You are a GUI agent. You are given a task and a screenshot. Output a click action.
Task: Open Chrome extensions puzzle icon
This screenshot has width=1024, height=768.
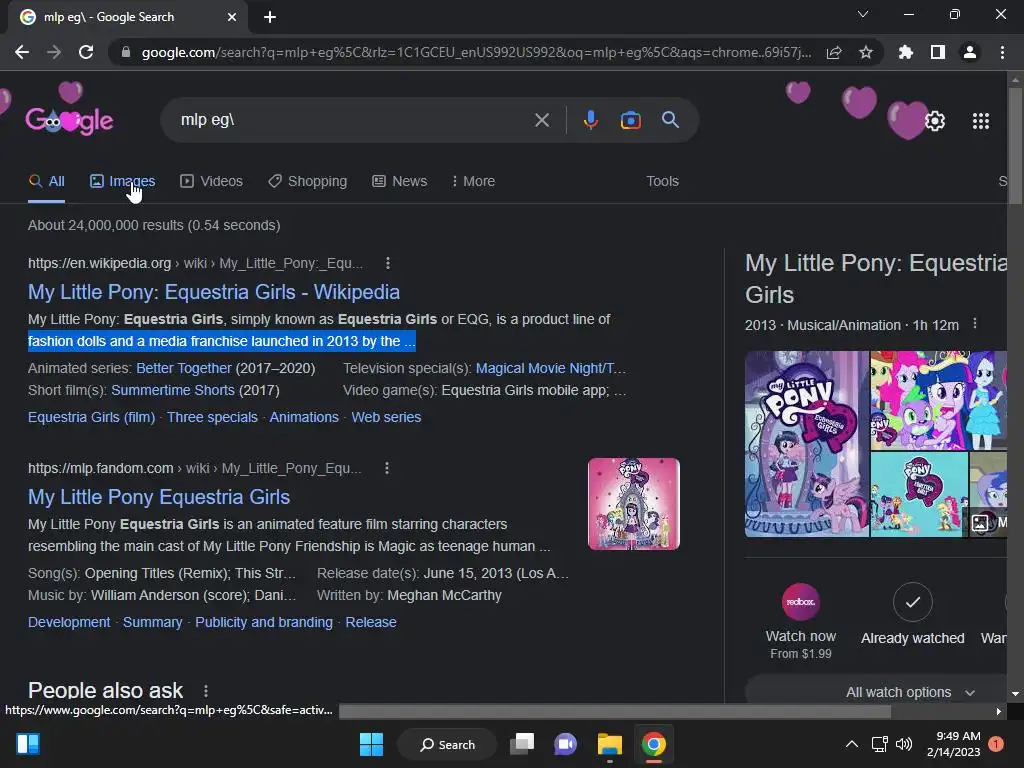[906, 52]
